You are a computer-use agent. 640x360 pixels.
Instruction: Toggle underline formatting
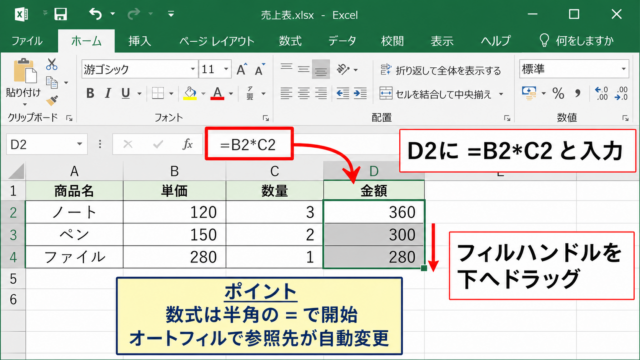click(126, 93)
